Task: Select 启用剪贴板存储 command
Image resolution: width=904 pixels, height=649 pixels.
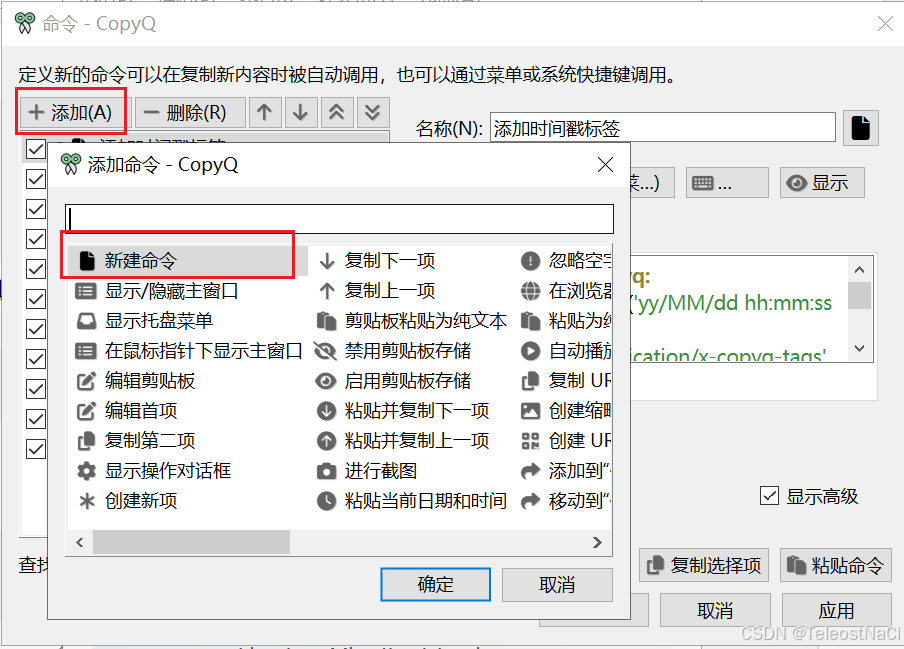Action: [393, 380]
